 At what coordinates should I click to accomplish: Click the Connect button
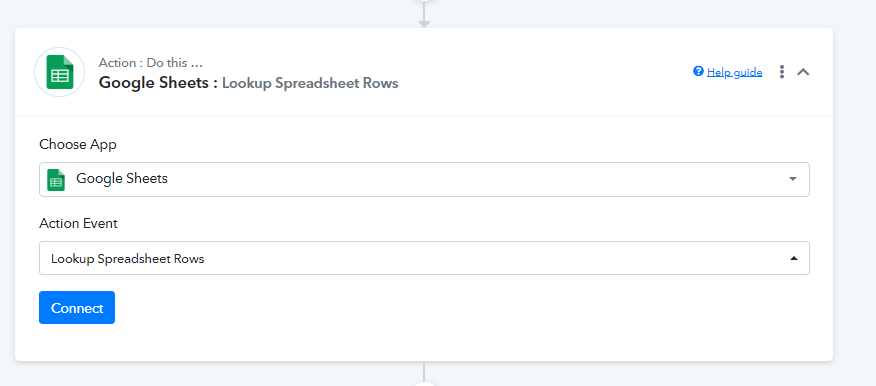[x=77, y=308]
